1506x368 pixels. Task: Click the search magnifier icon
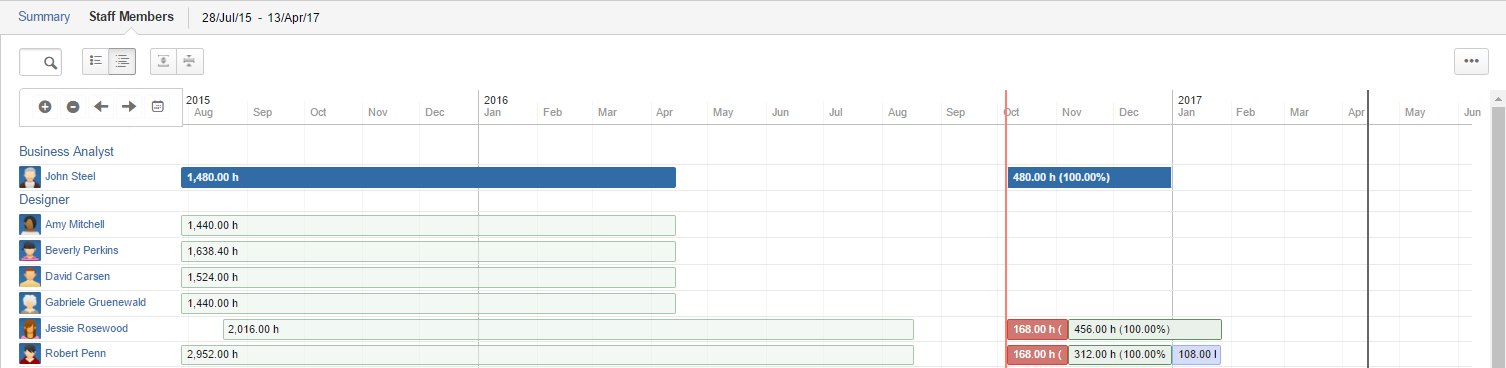pos(49,62)
